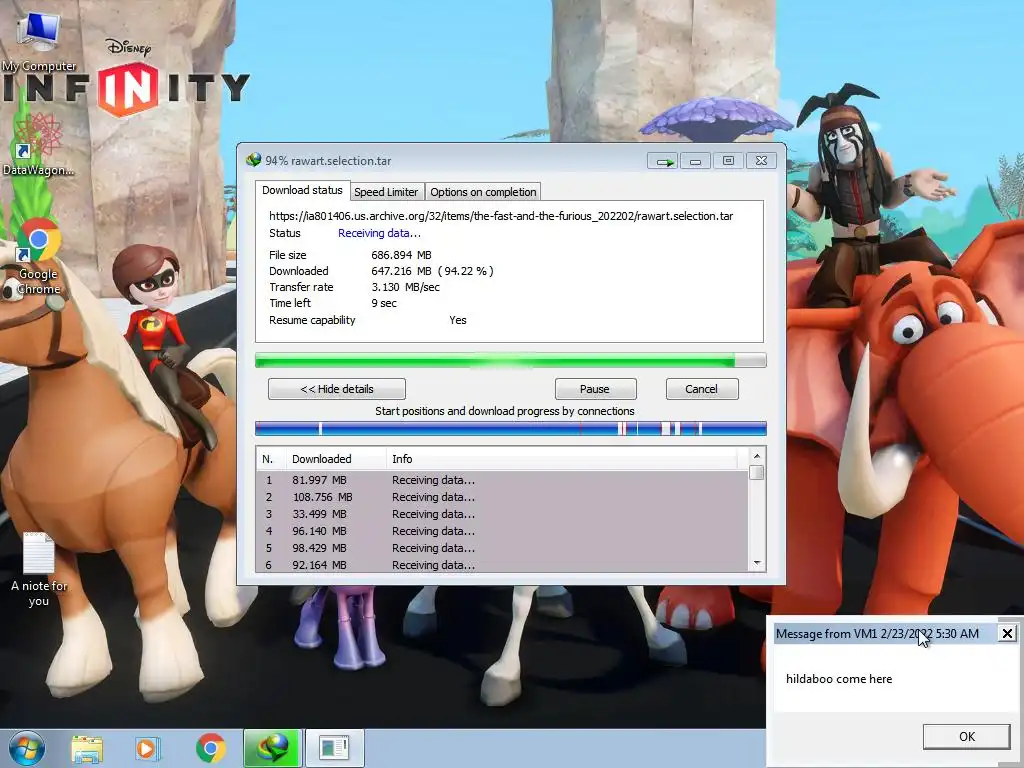Select the Internet Download Manager taskbar button
Screen dimensions: 1024x768
tap(272, 748)
